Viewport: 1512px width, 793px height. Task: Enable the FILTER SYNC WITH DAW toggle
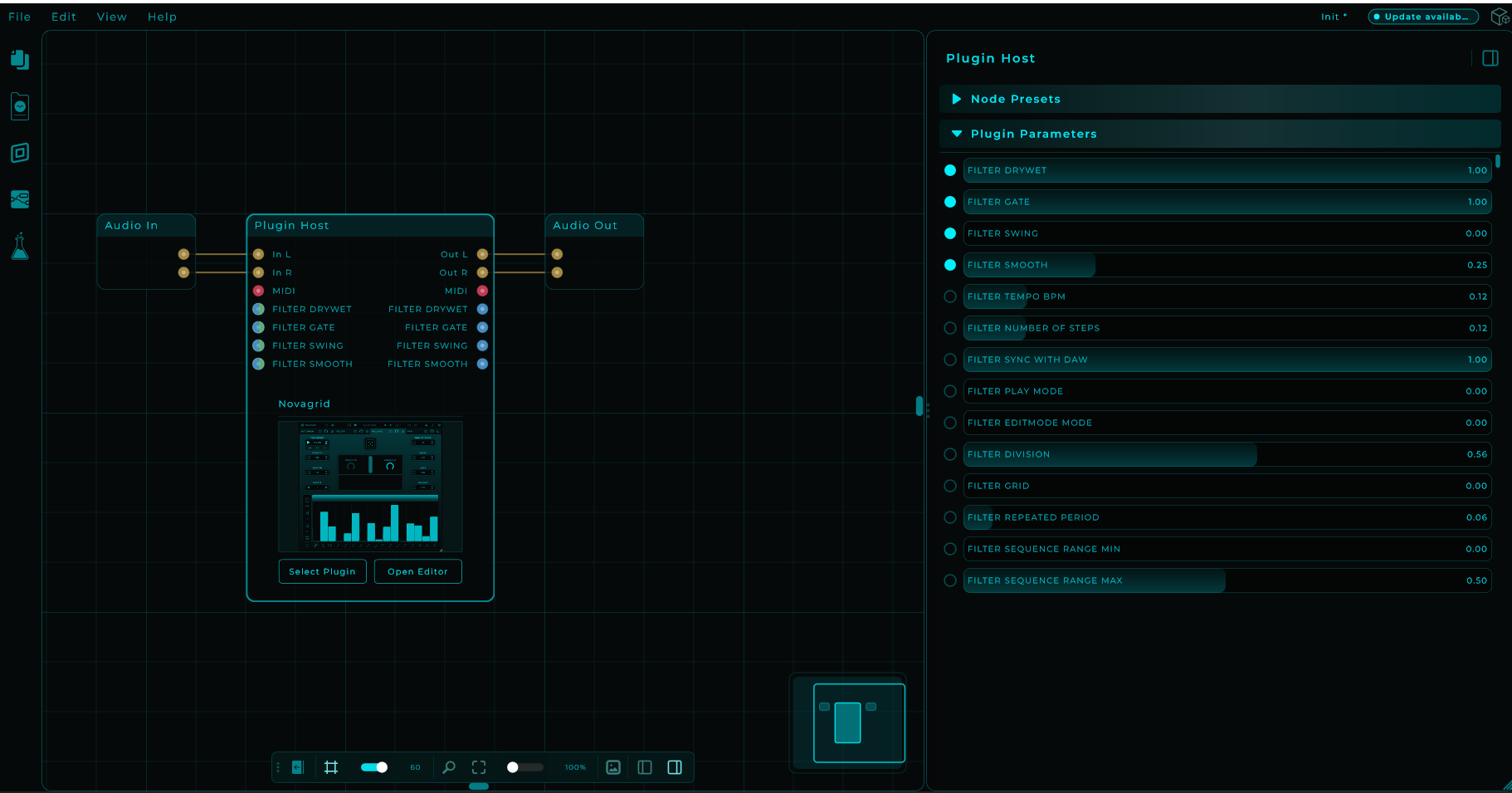coord(950,360)
